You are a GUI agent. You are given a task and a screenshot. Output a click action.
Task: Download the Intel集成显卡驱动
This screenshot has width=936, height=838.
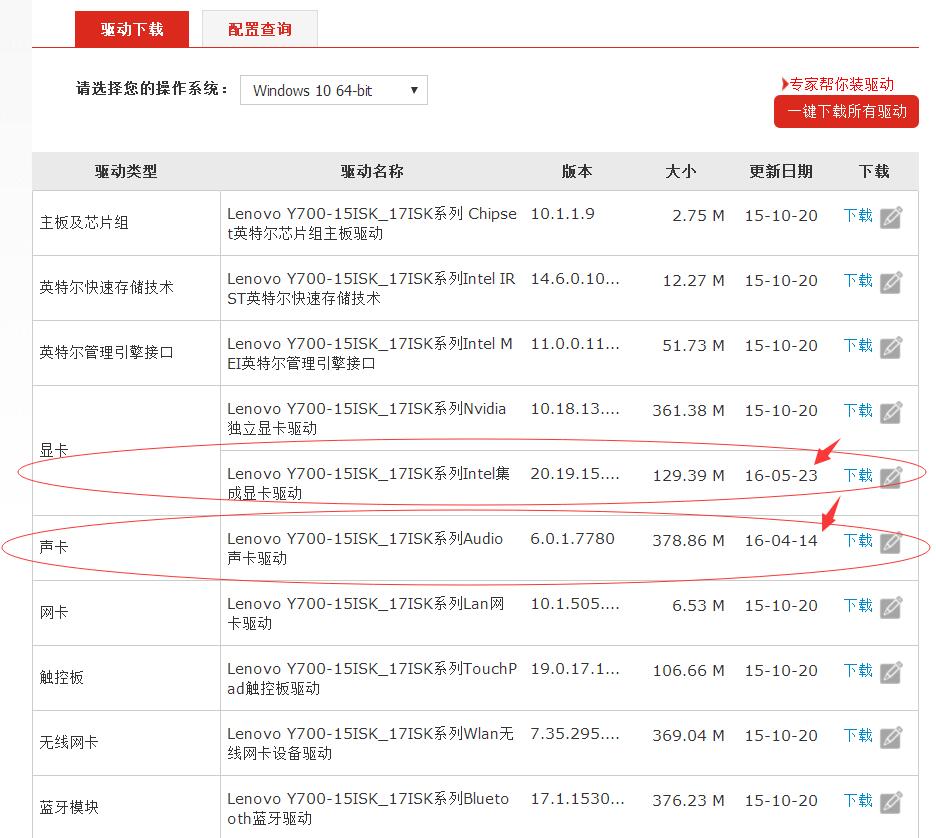click(x=858, y=476)
